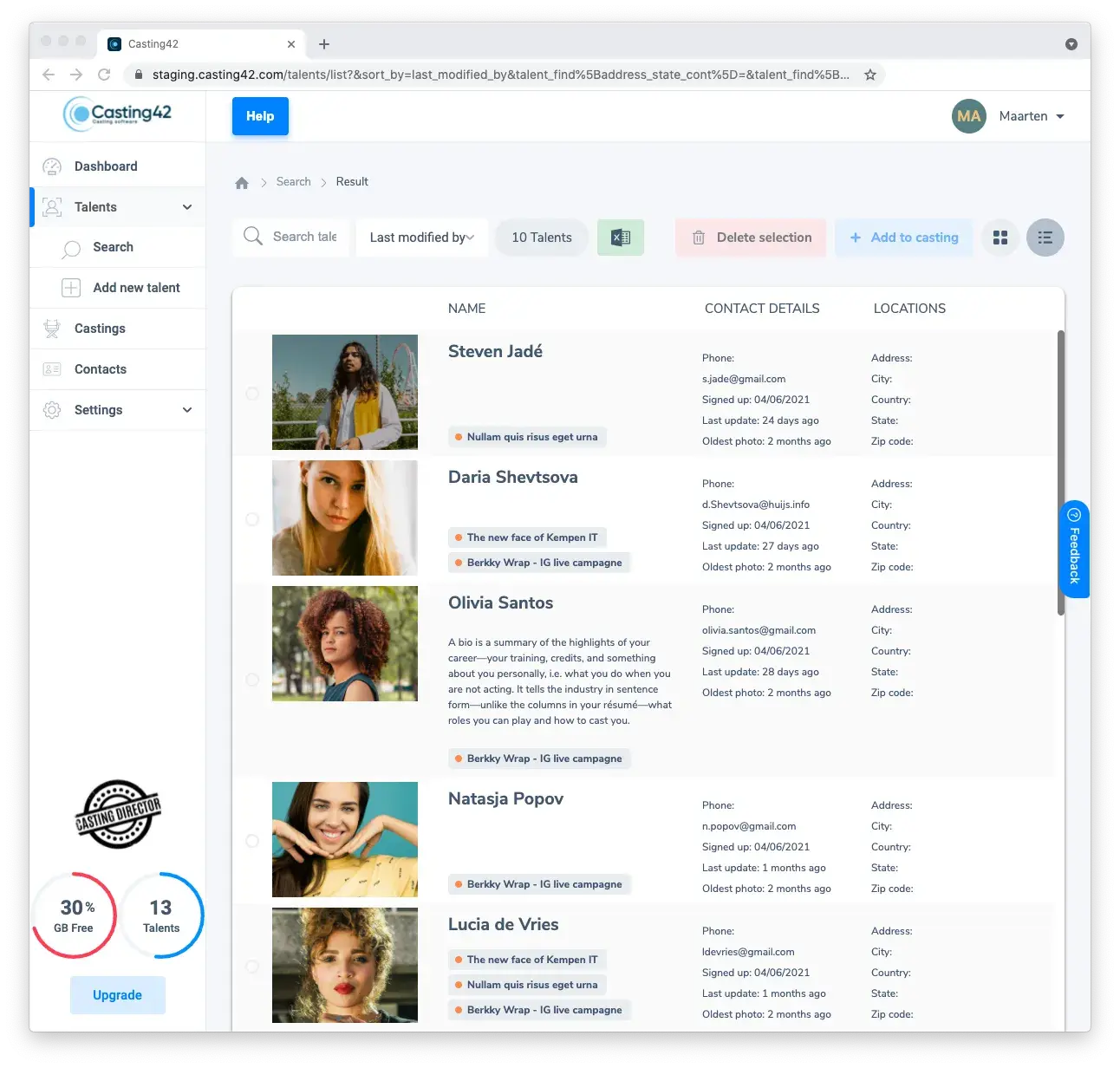Screen dimensions: 1120x1068
Task: Click the home breadcrumb icon
Action: (x=242, y=183)
